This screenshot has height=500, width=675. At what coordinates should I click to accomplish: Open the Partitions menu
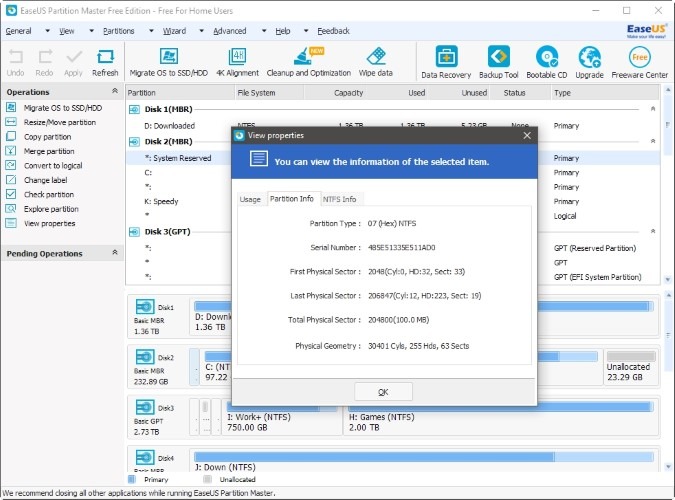click(119, 31)
